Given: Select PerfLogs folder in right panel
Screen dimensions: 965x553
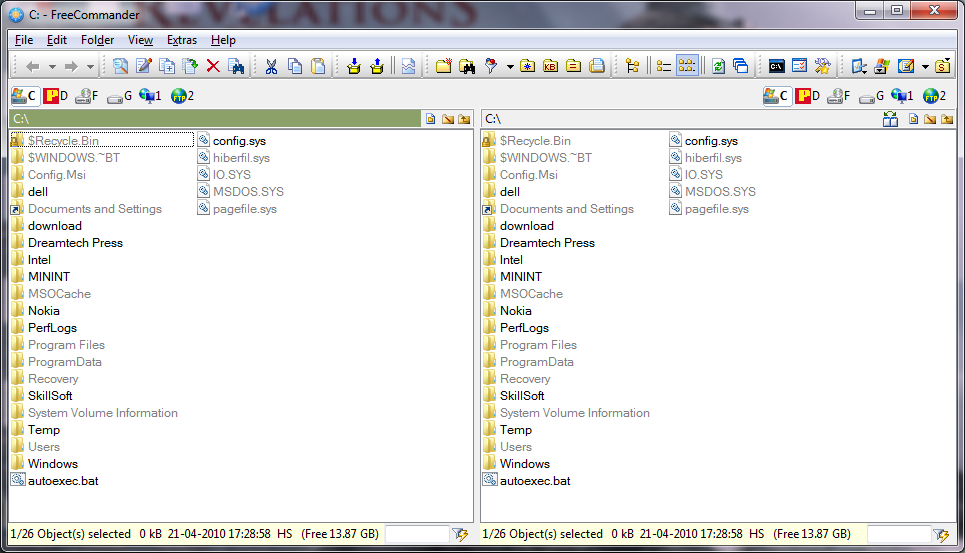Looking at the screenshot, I should point(516,328).
